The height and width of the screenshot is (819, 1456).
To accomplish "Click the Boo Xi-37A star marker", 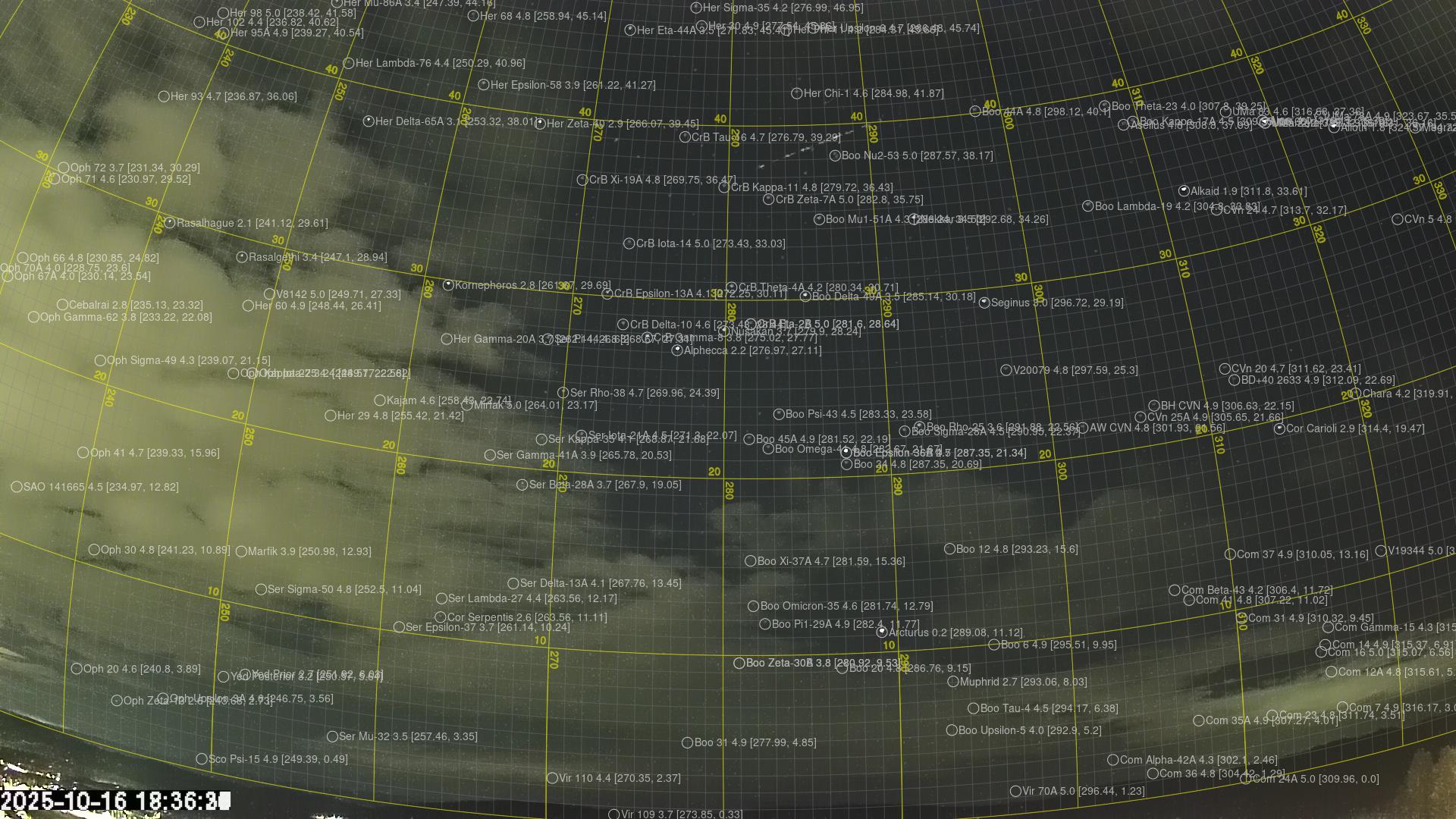I will click(x=751, y=561).
